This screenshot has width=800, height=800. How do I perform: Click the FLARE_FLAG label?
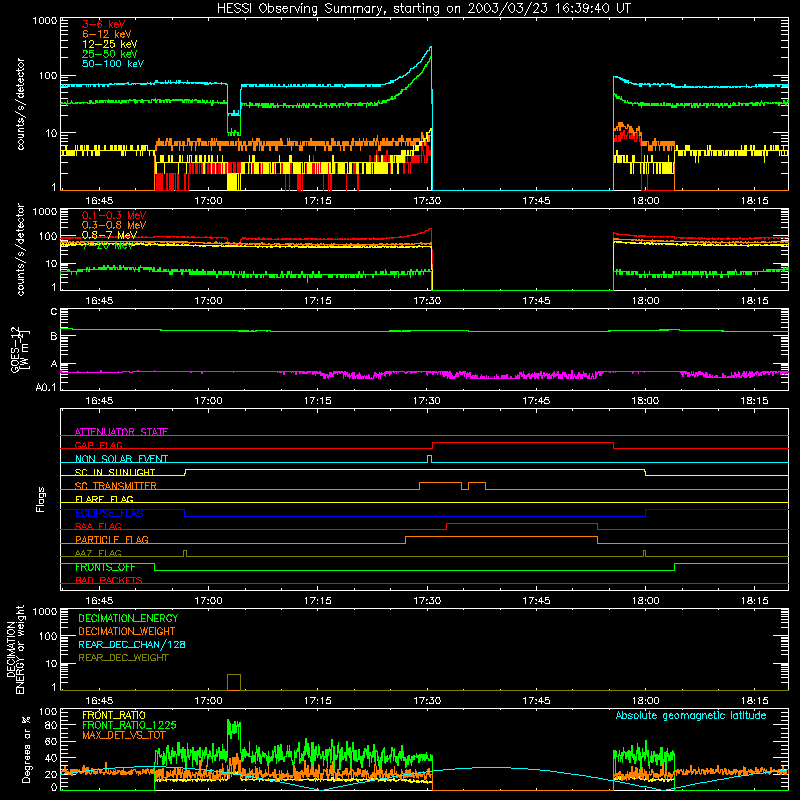[x=104, y=499]
